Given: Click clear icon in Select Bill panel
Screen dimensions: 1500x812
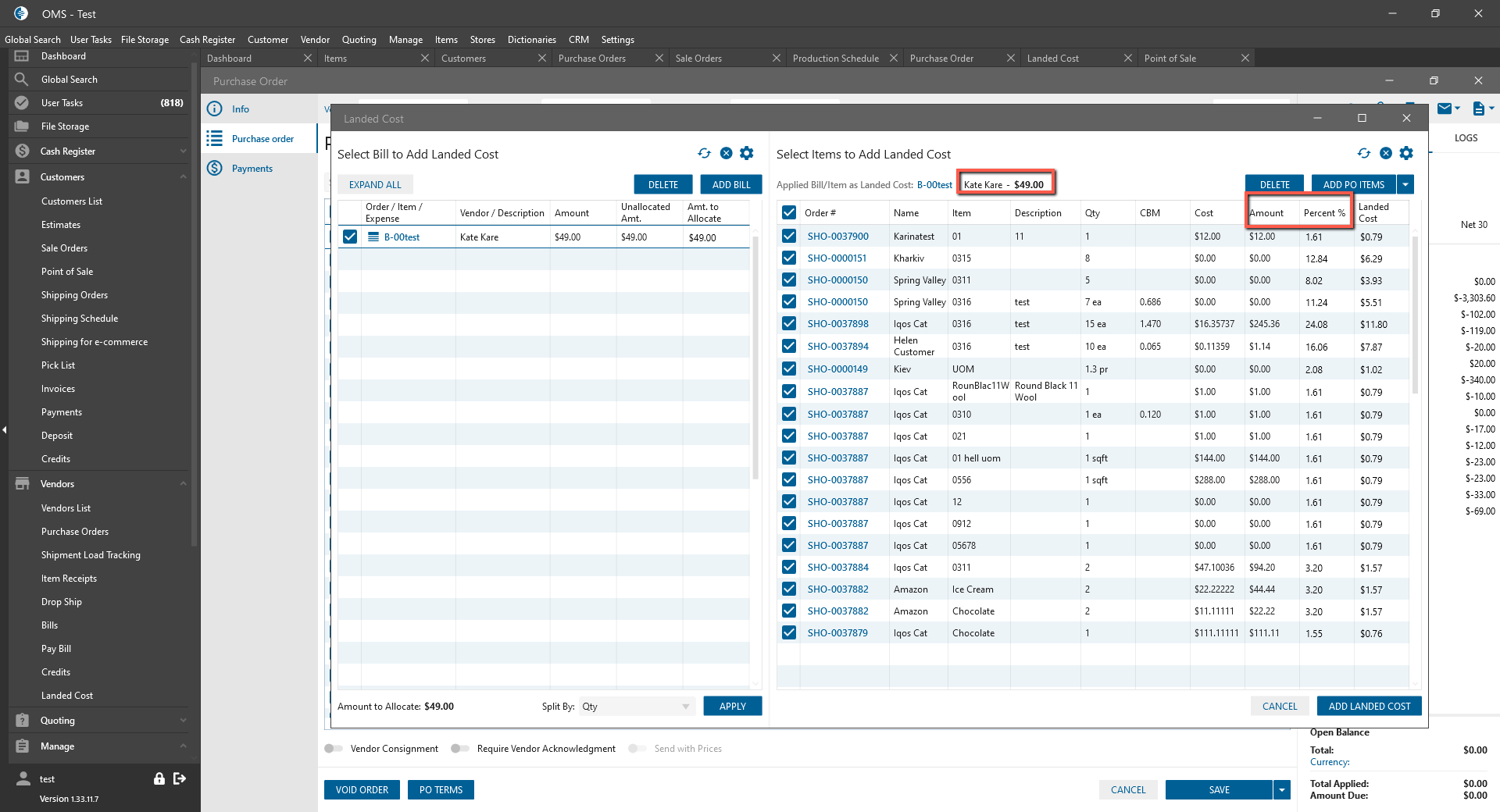Looking at the screenshot, I should 726,154.
